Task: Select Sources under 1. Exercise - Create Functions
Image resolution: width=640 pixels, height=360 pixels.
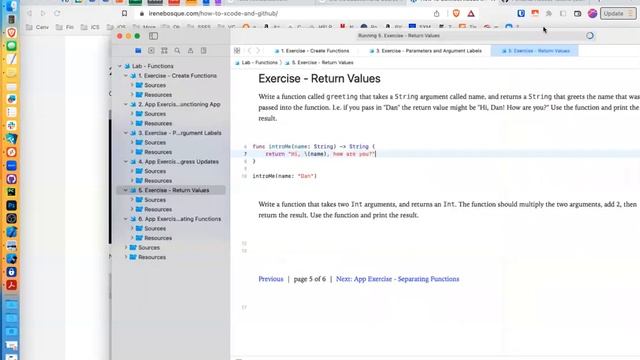Action: click(155, 85)
